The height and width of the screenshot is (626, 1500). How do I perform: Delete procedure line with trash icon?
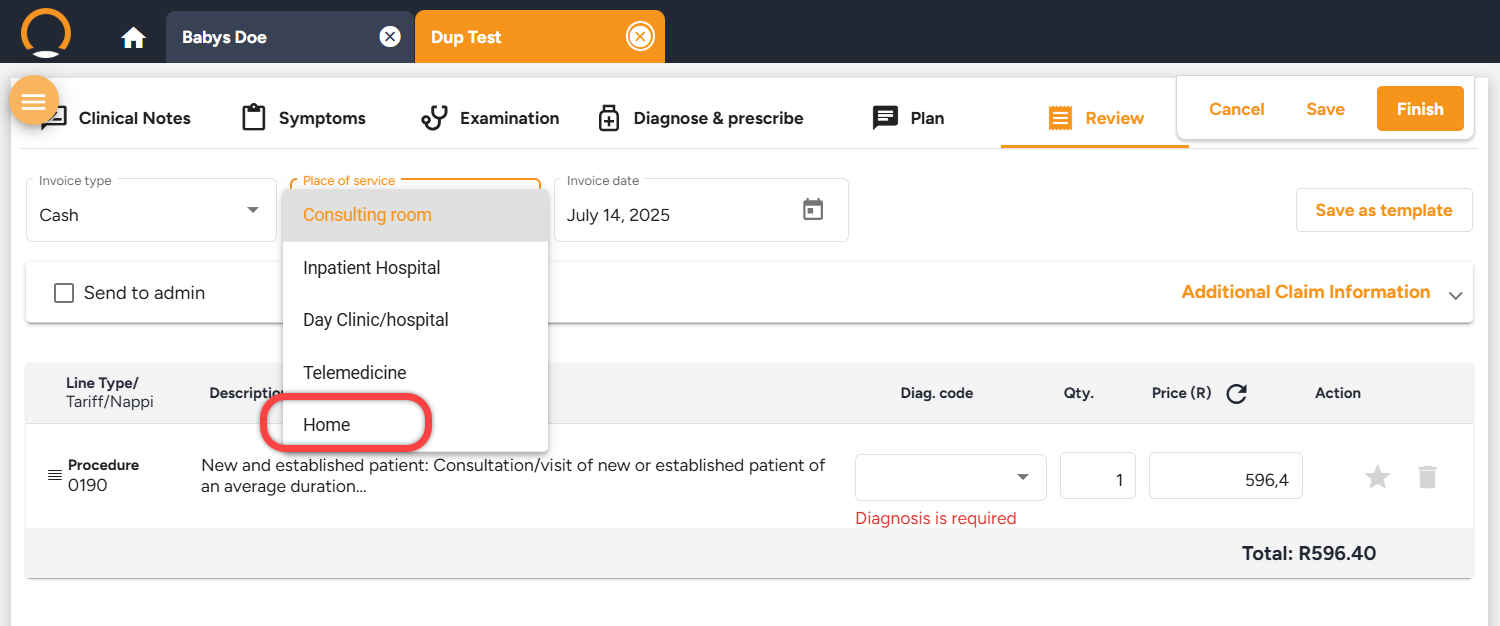[x=1427, y=477]
